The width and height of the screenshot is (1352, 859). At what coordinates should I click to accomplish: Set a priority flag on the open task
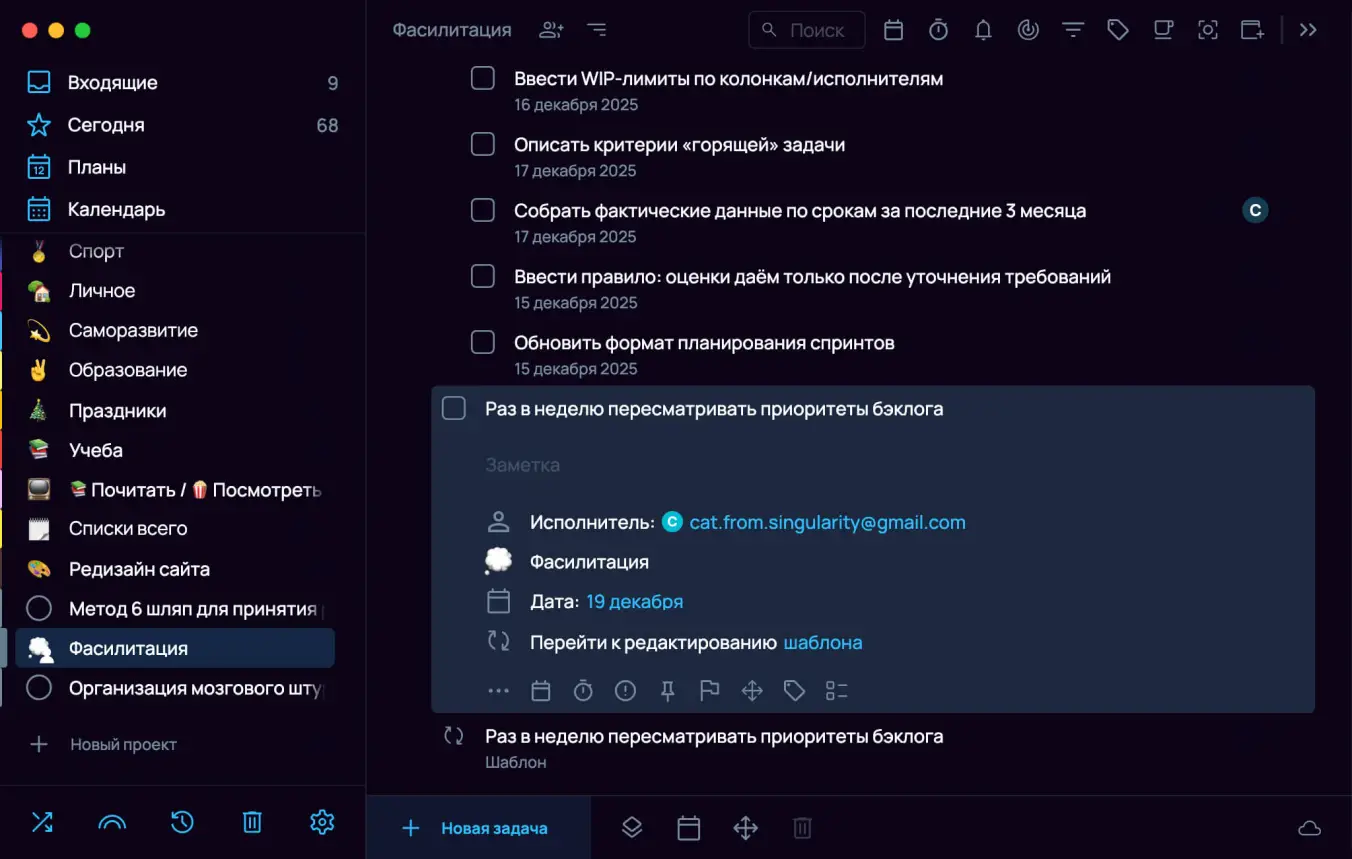click(710, 690)
